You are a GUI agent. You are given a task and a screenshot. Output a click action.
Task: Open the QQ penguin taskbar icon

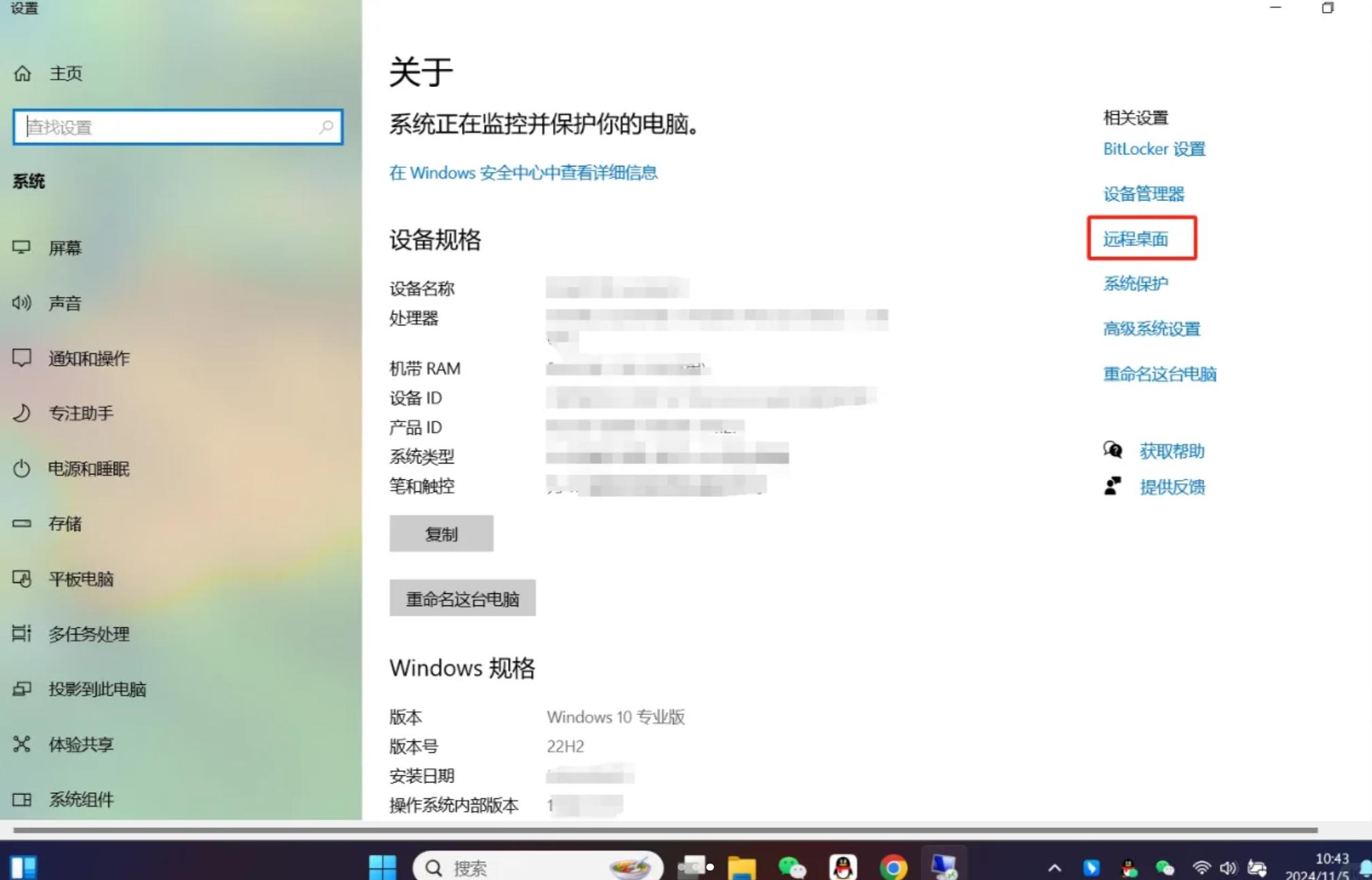(x=843, y=867)
